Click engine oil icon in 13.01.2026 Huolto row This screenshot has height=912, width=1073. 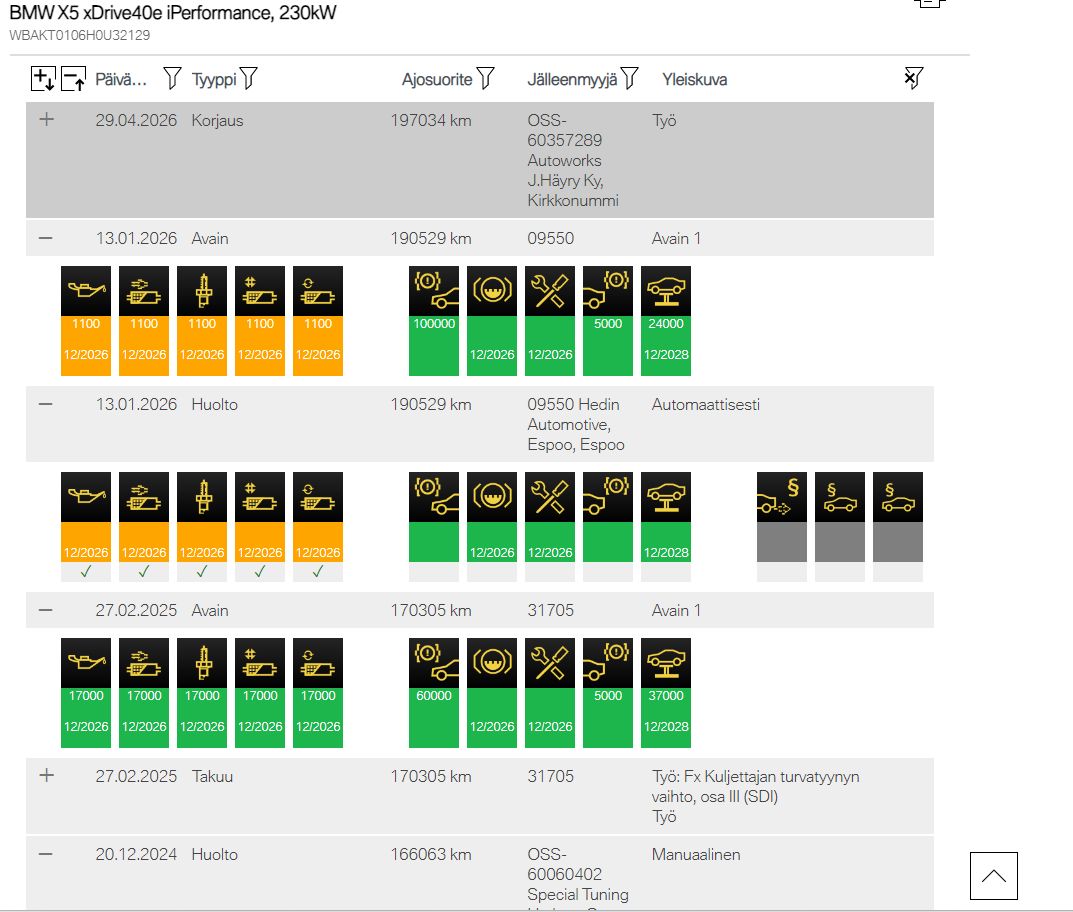pos(86,497)
